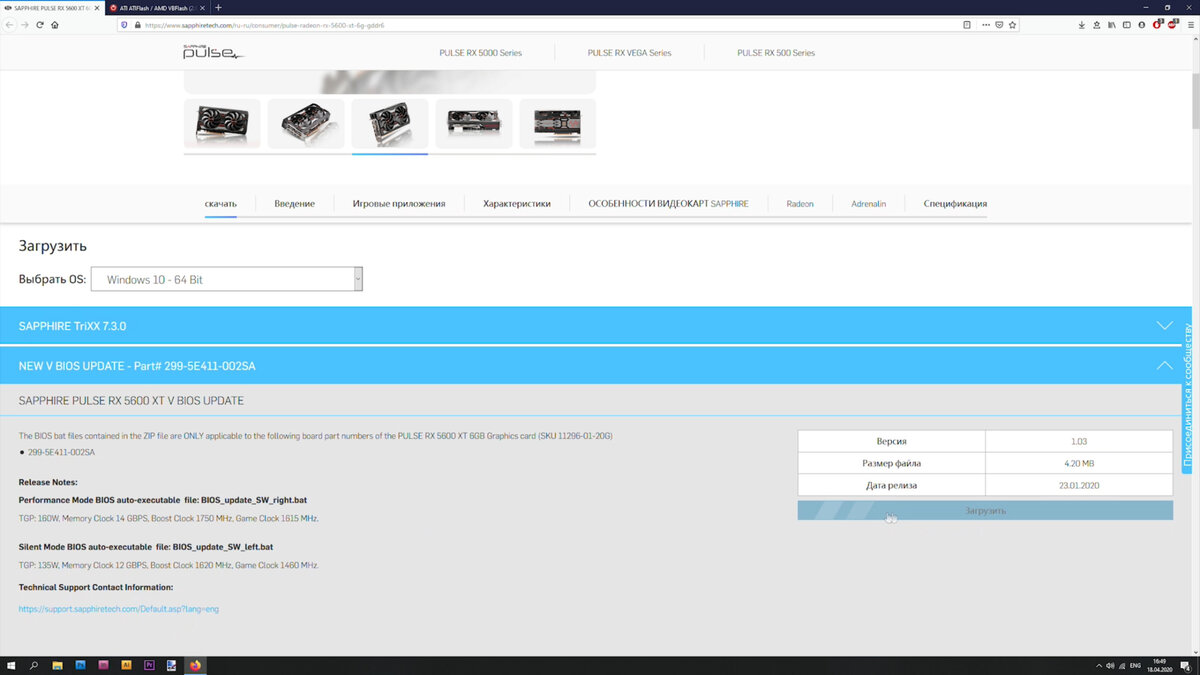Image resolution: width=1200 pixels, height=675 pixels.
Task: Click the version value 1.03
Action: pos(1078,441)
